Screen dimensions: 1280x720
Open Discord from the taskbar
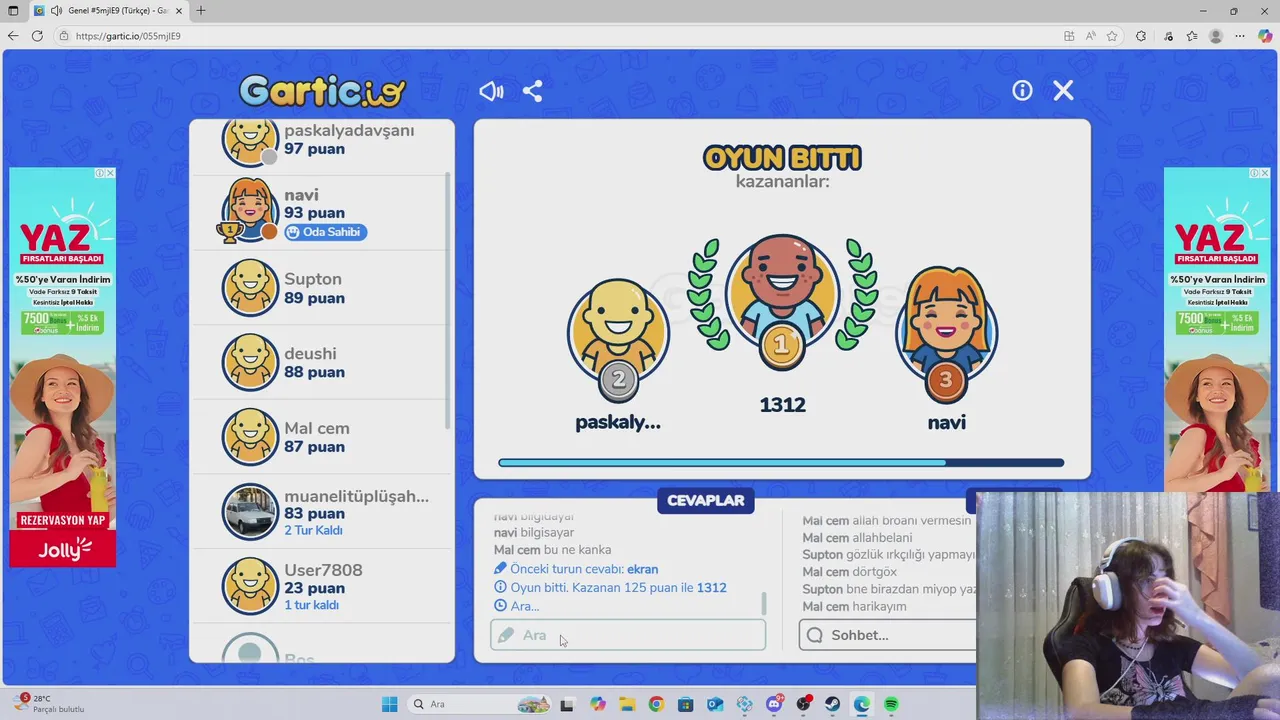point(774,704)
